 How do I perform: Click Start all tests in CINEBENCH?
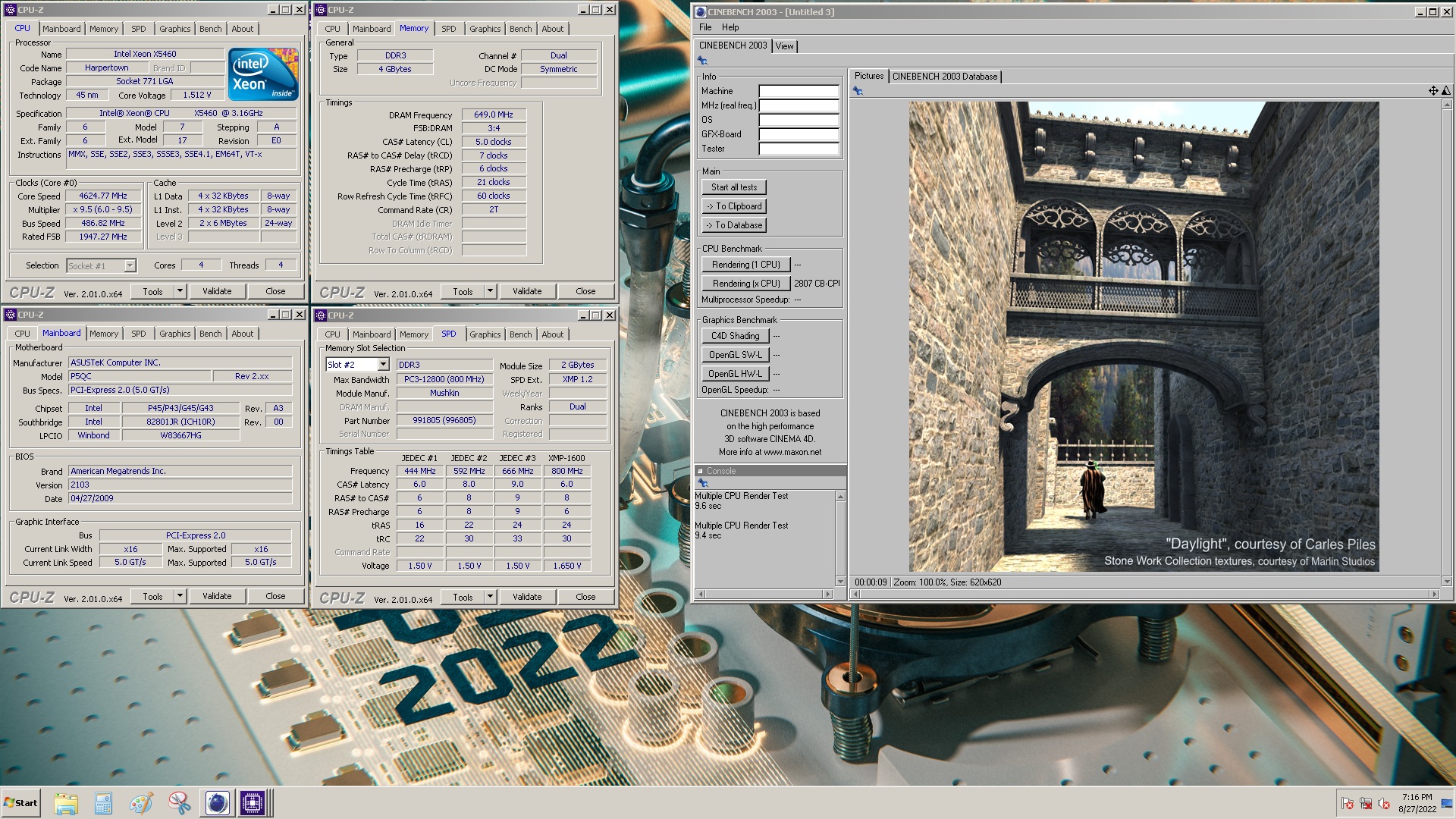(734, 187)
